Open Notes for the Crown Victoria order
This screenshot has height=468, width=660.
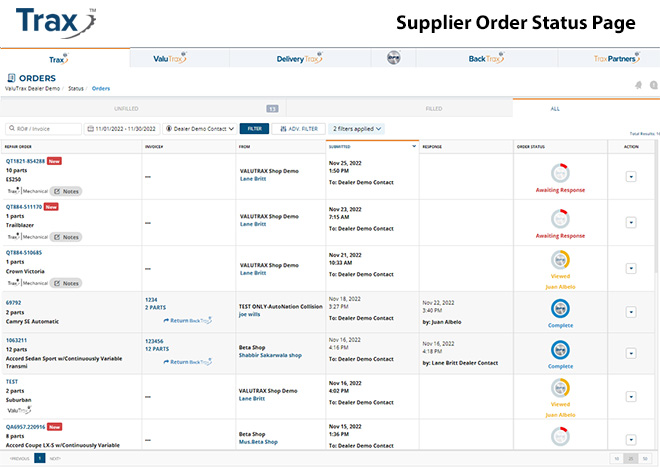66,283
